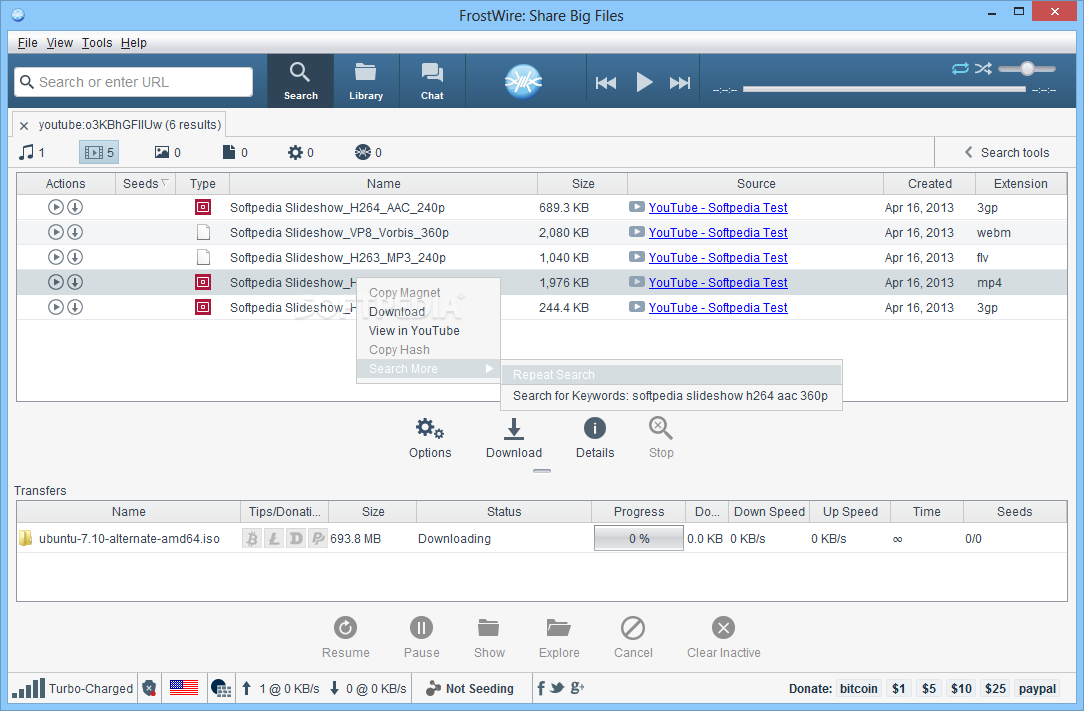
Task: Play preview of VP8_Vorbis_360p result
Action: (56, 232)
